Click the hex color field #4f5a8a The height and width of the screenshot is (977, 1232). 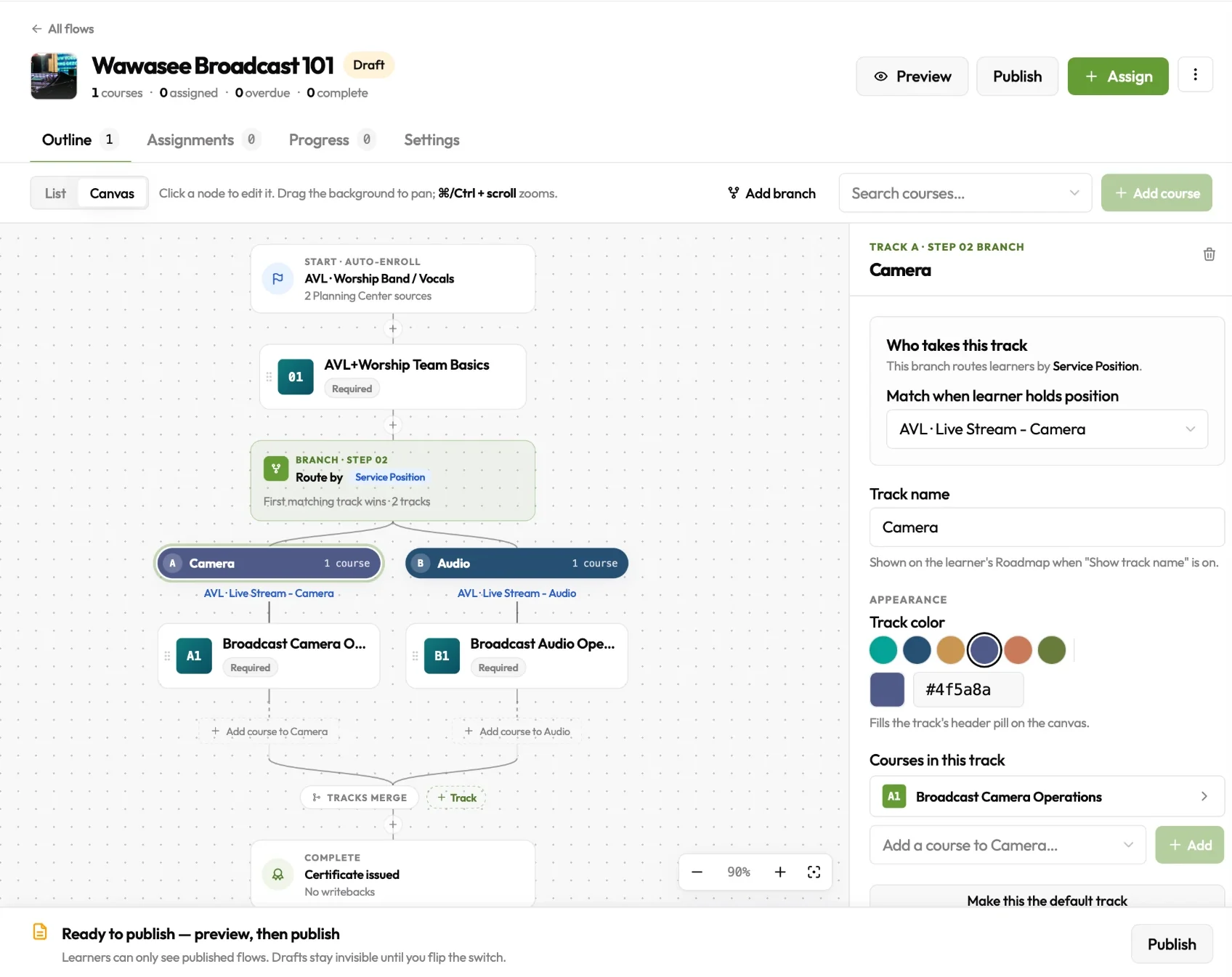[968, 689]
